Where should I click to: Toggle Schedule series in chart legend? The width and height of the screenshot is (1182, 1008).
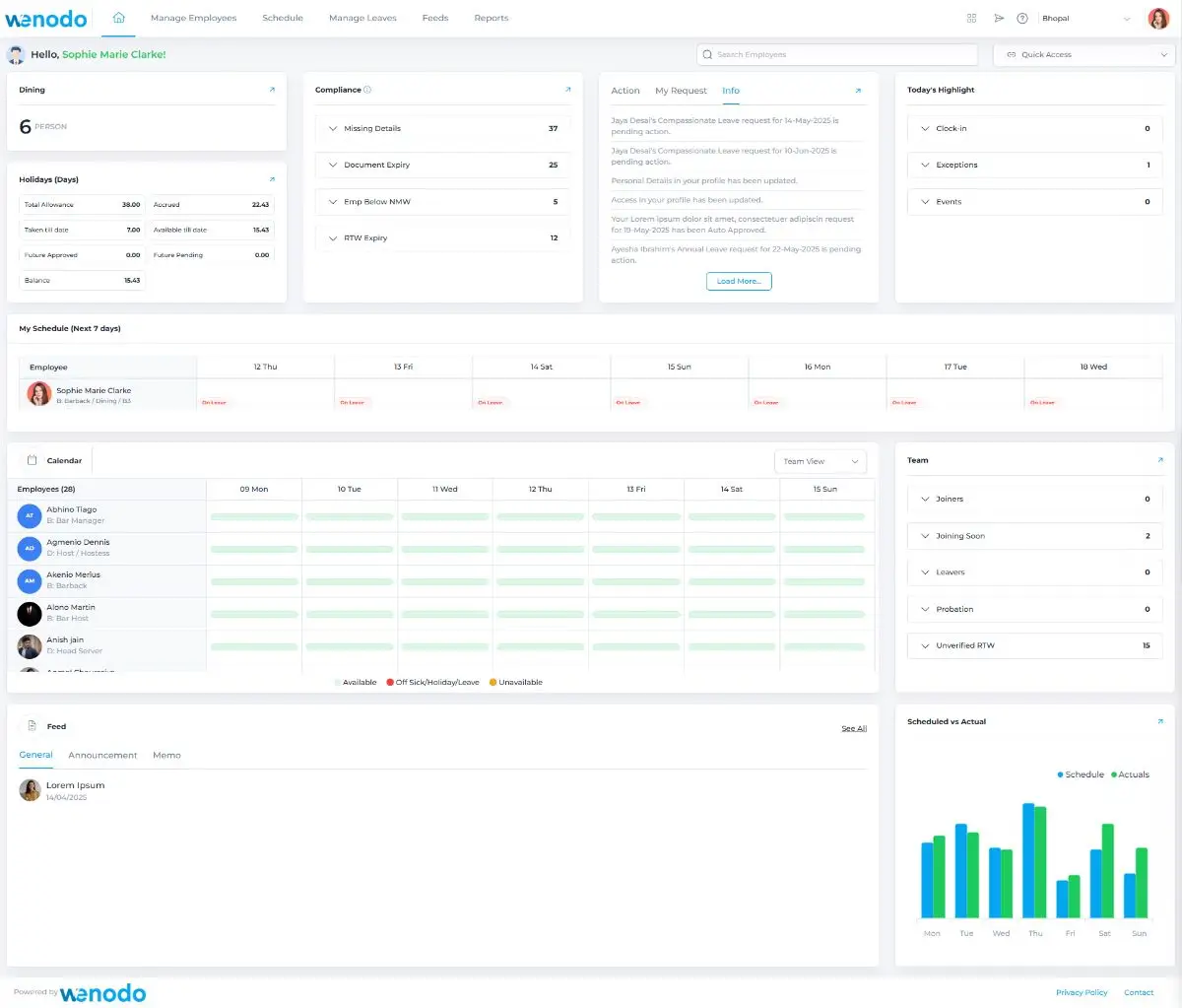click(x=1080, y=774)
